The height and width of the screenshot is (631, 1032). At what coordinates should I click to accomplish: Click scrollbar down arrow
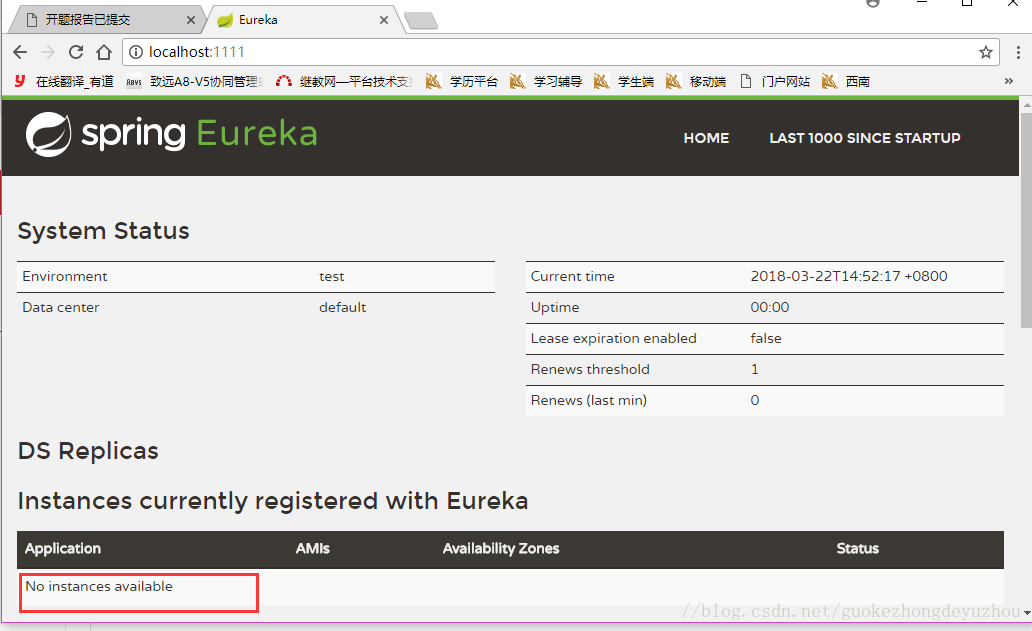1026,613
